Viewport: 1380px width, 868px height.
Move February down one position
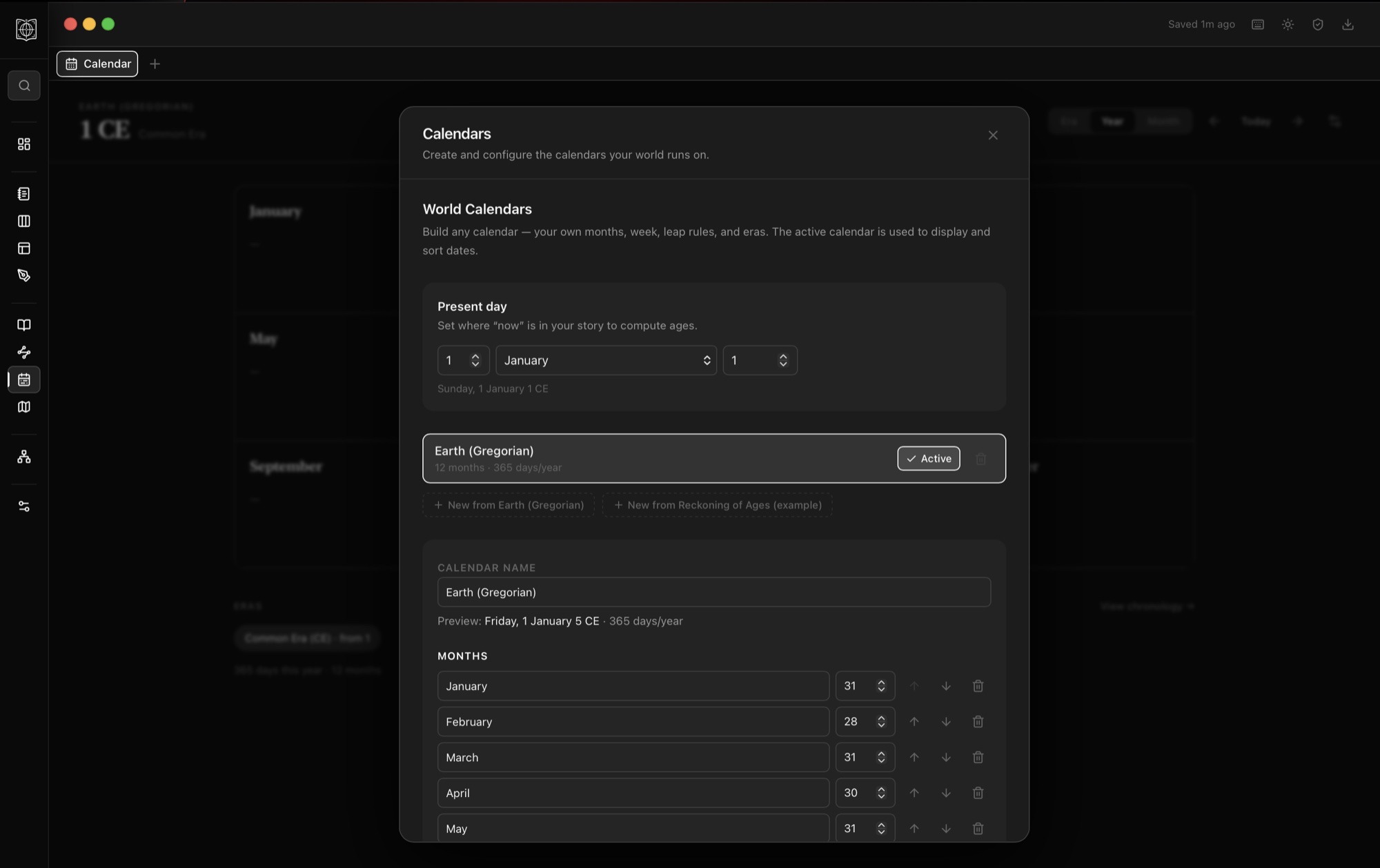(946, 722)
